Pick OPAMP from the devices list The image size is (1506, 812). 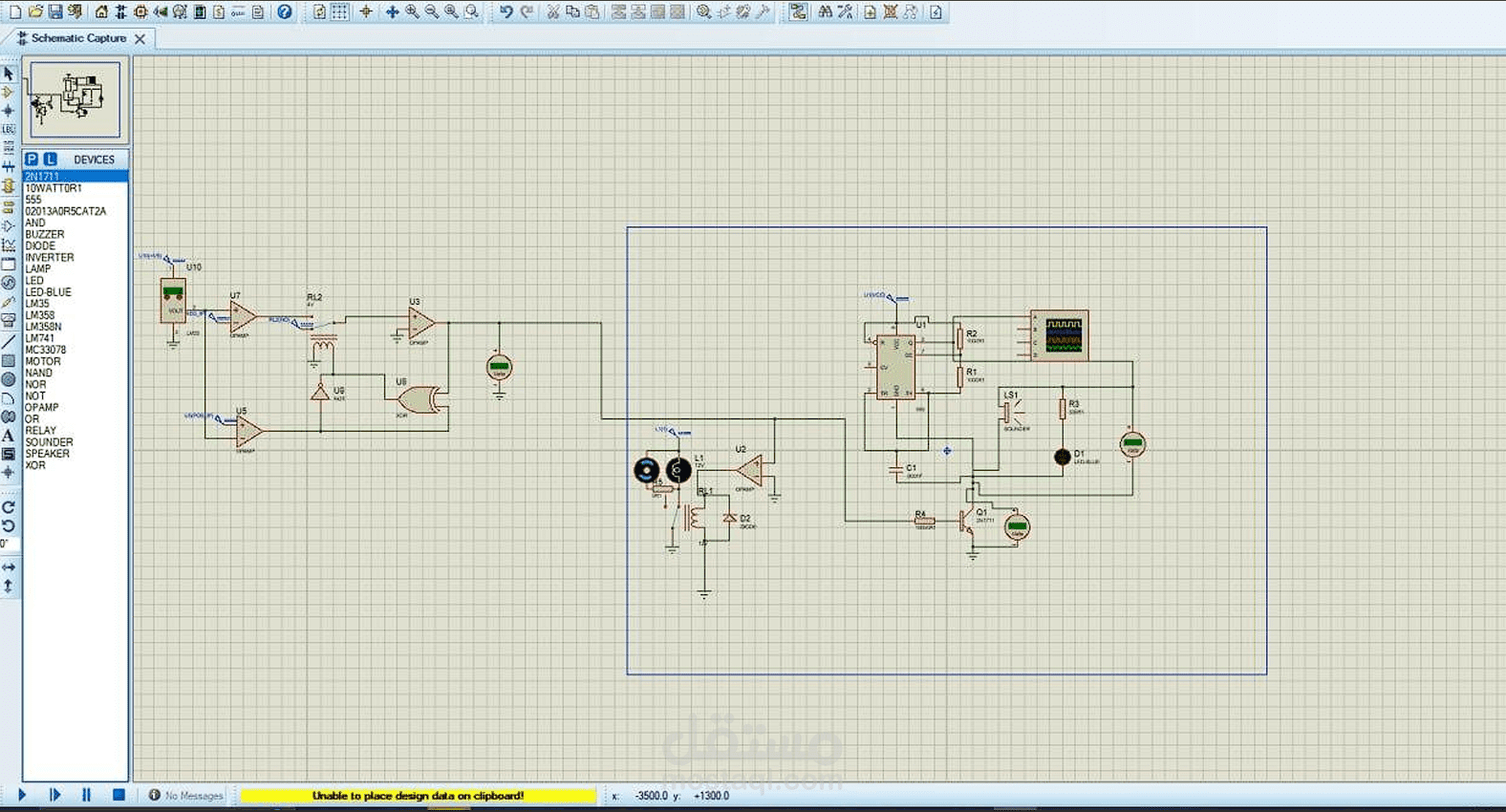click(x=42, y=408)
